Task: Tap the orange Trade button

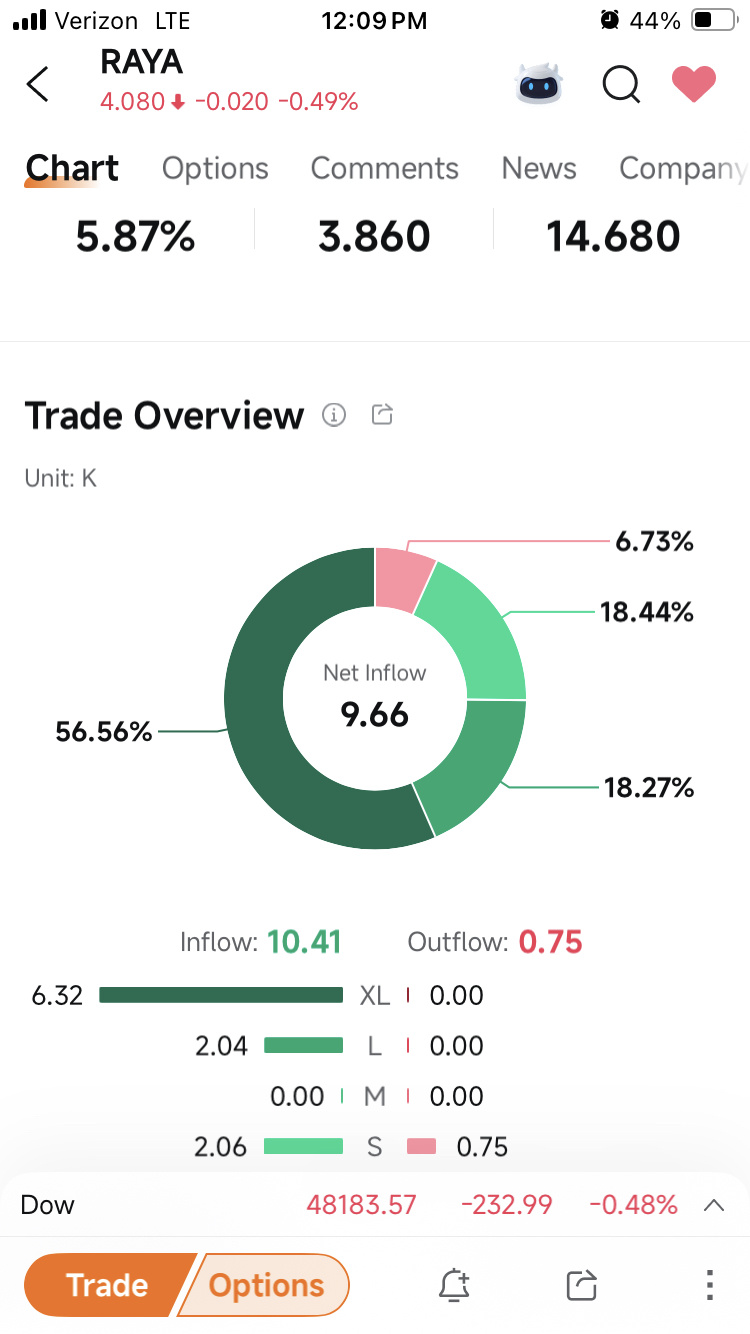Action: point(107,1285)
